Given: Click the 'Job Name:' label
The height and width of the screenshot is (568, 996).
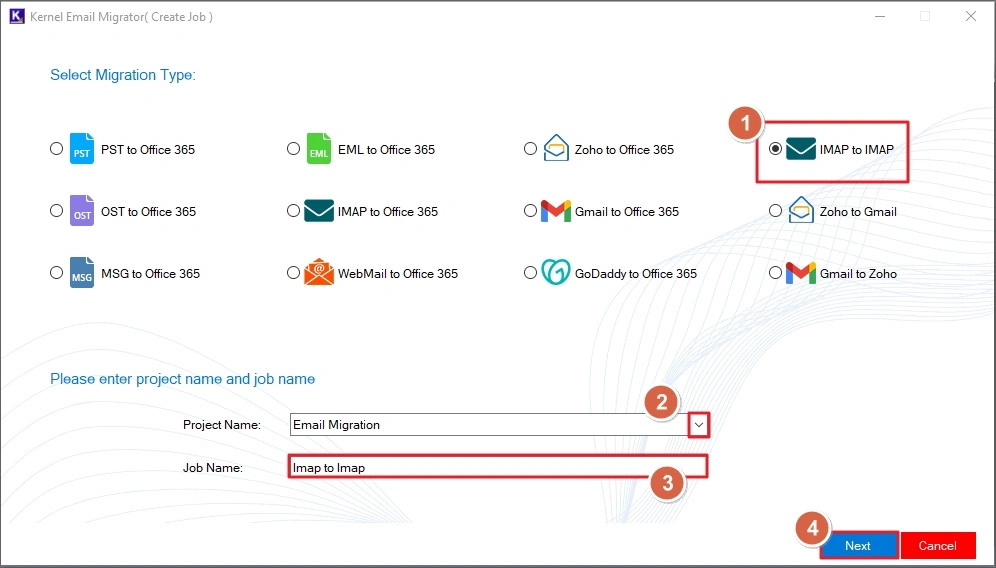Looking at the screenshot, I should (213, 468).
